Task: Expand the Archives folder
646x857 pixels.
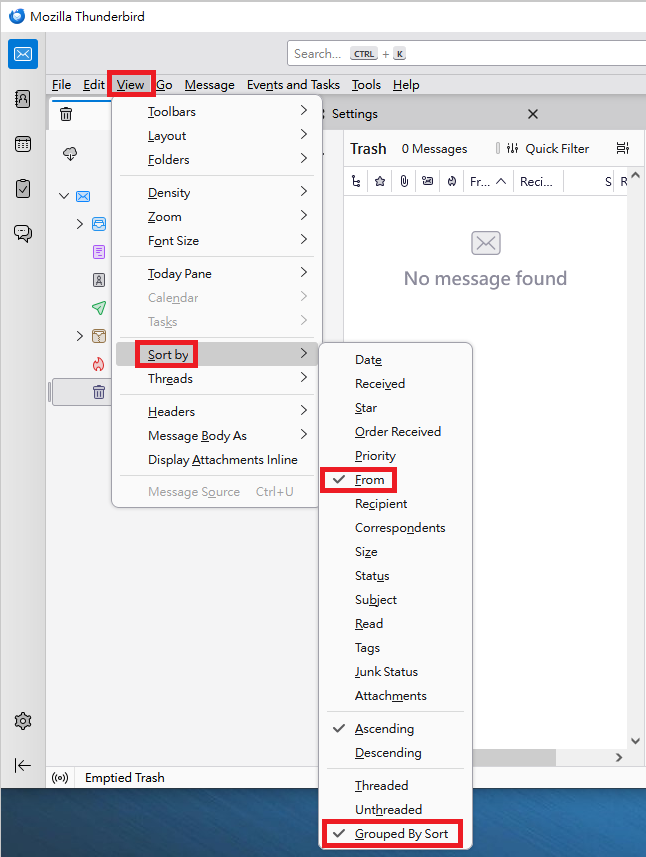Action: (80, 336)
